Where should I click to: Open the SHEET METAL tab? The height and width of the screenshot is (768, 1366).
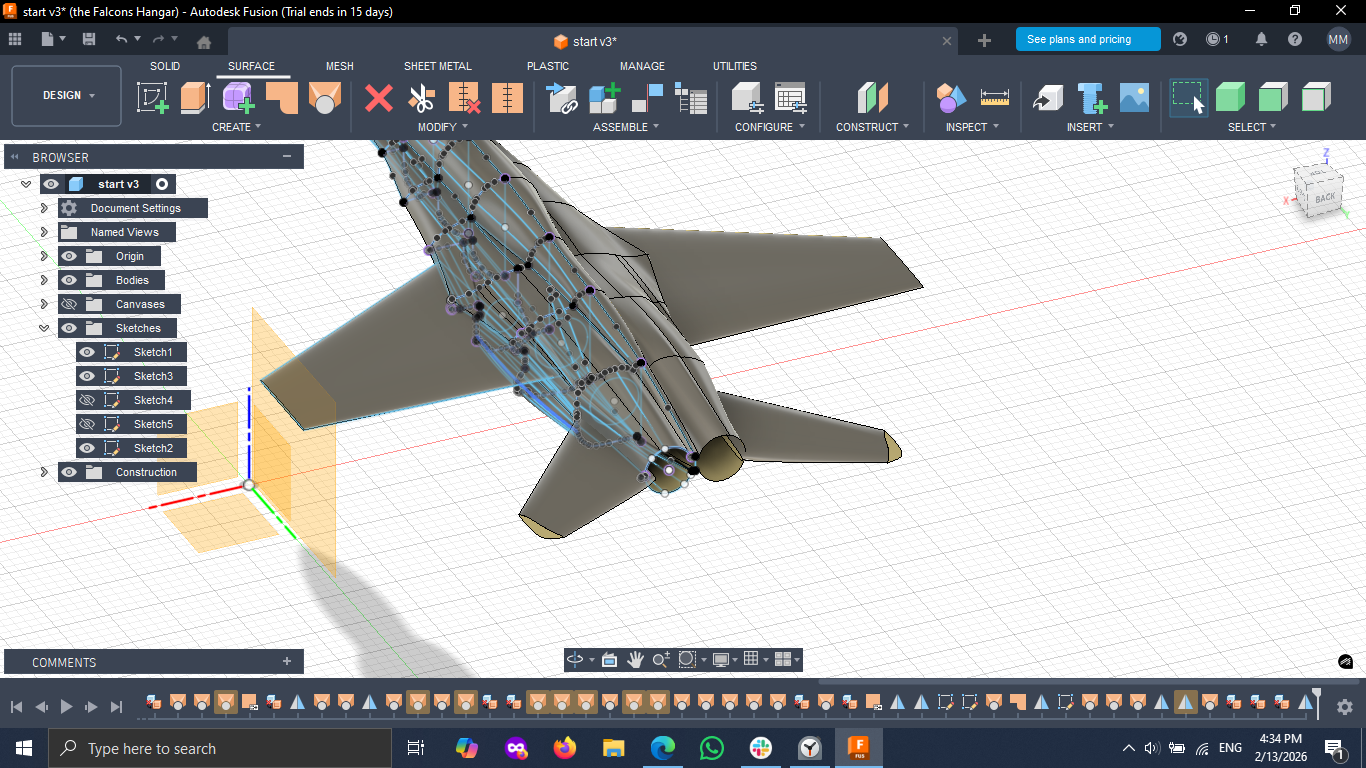point(437,66)
